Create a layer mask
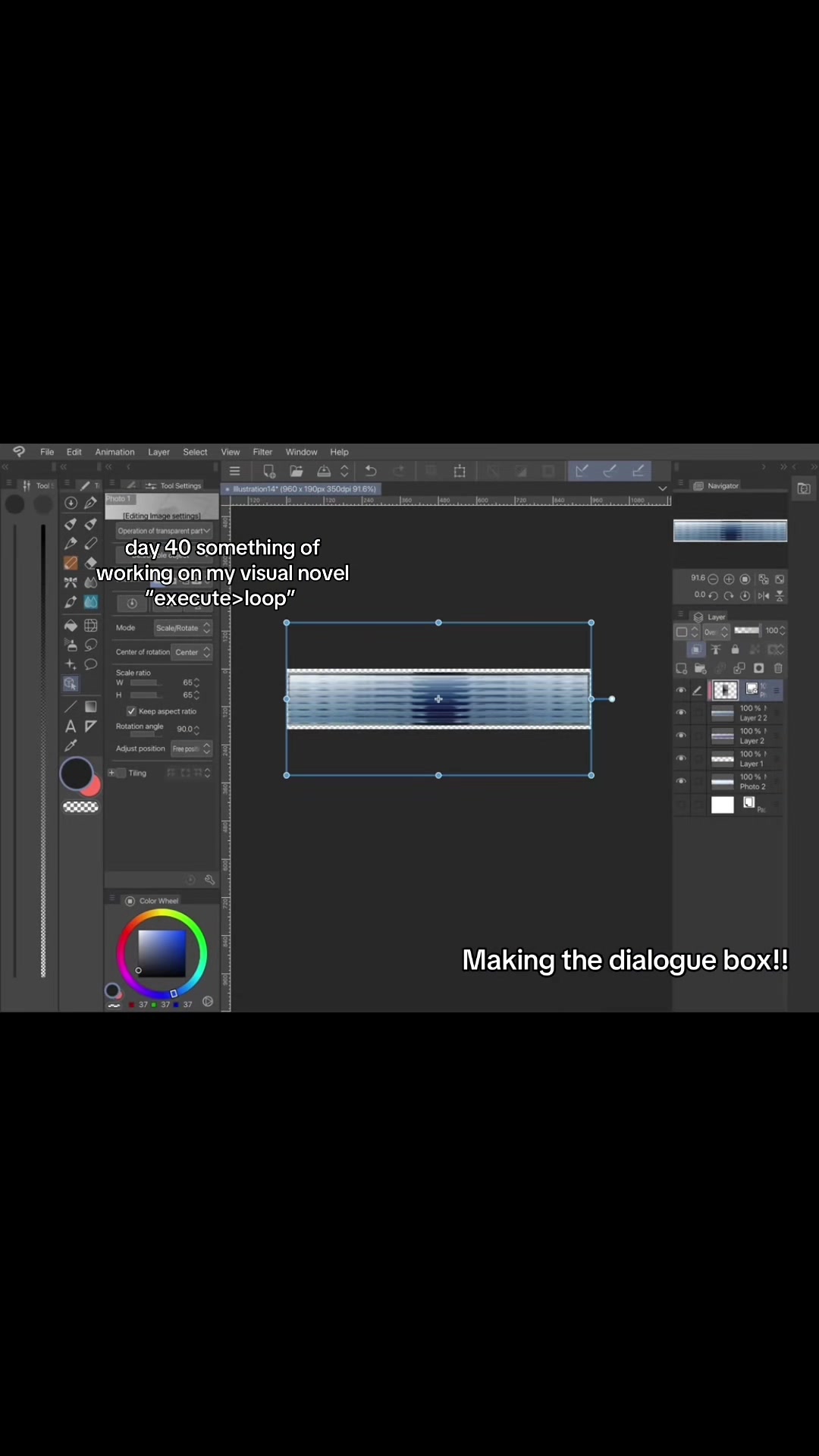The height and width of the screenshot is (1456, 819). (x=758, y=668)
